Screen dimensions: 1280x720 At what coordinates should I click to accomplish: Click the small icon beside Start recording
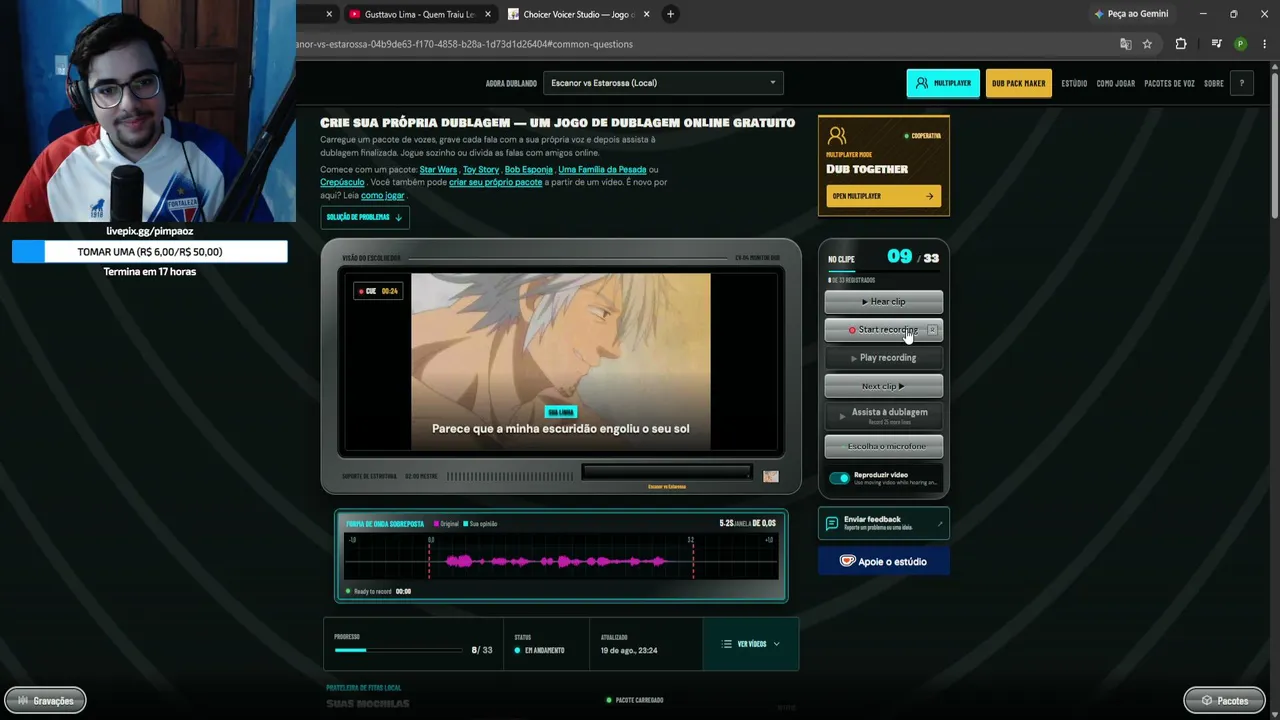932,329
